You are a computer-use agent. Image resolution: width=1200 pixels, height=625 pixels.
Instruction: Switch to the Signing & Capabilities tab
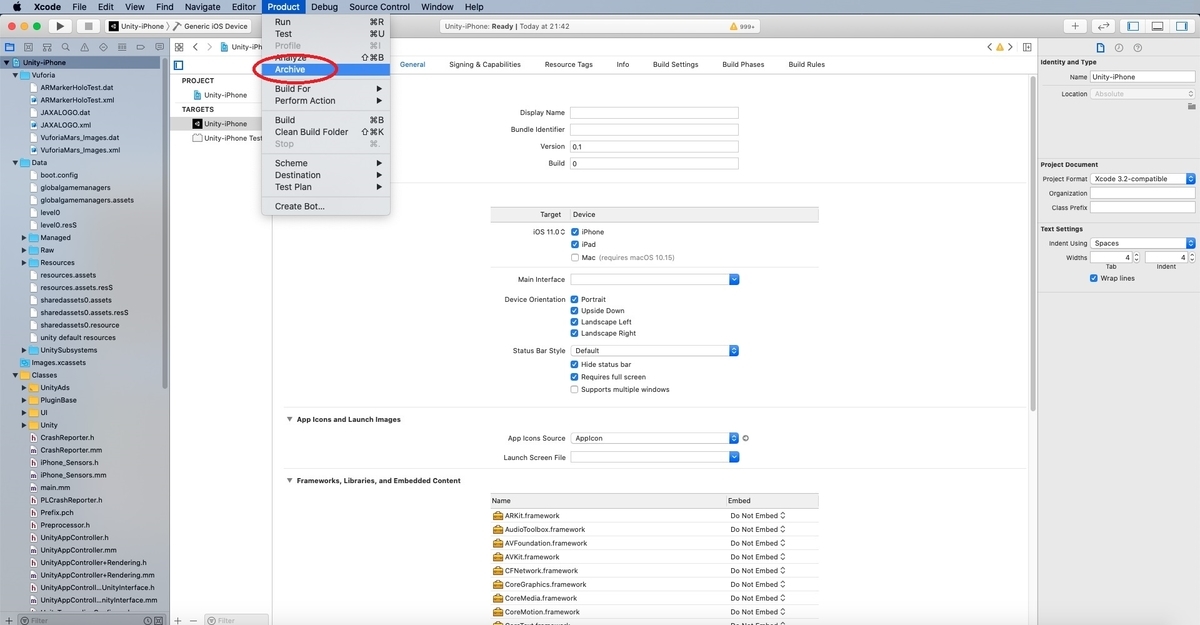(485, 64)
